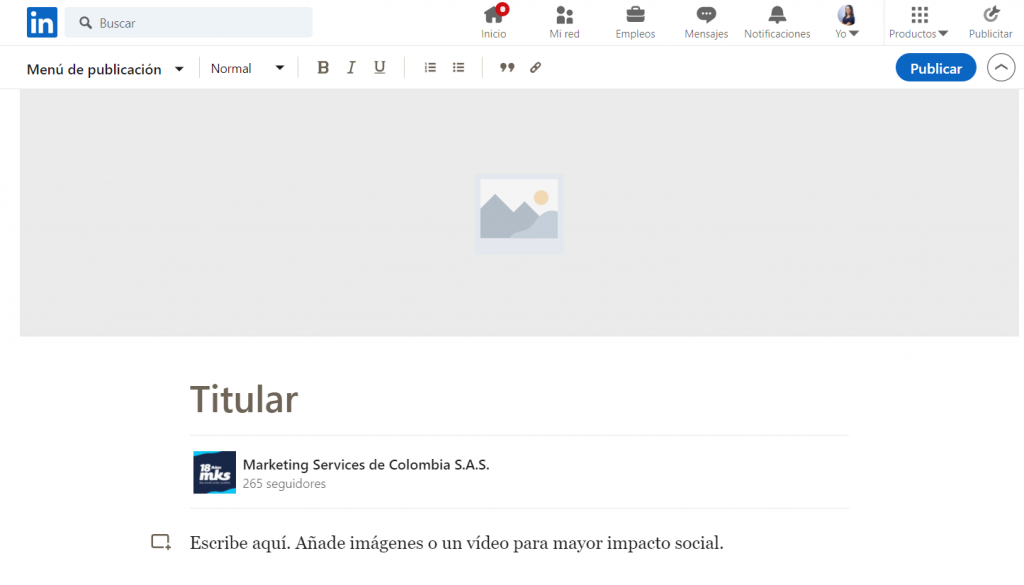Open the Mensajes section
Viewport: 1024px width, 585px height.
706,21
